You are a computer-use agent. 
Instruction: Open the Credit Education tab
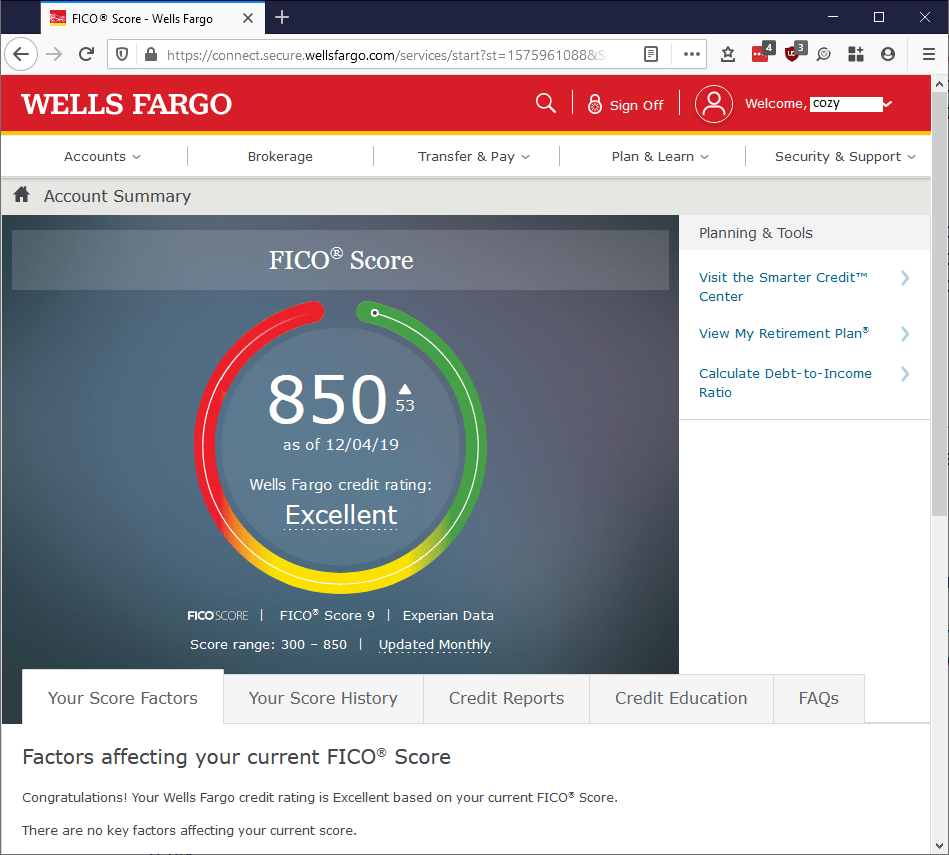tap(681, 698)
